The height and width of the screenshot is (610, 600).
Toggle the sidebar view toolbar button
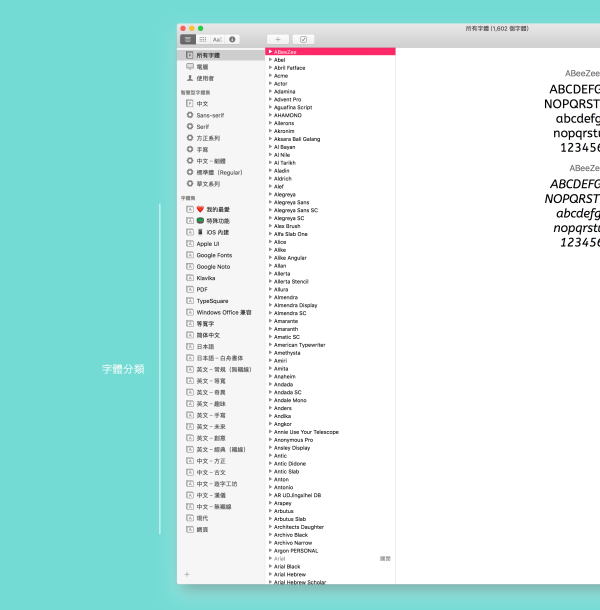tap(188, 39)
